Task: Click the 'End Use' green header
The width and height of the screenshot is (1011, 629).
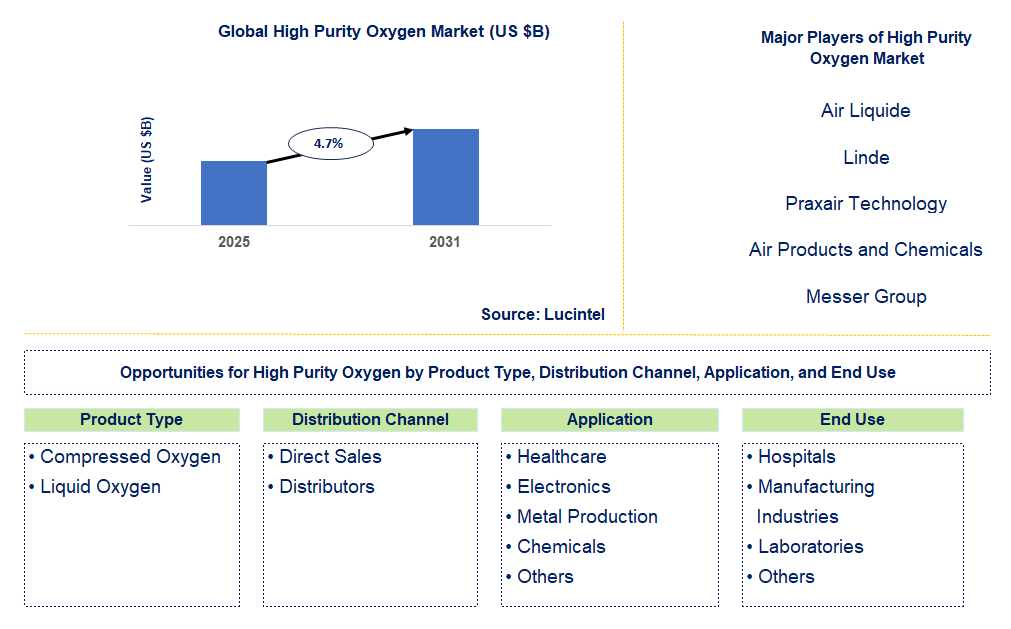Action: click(x=852, y=420)
